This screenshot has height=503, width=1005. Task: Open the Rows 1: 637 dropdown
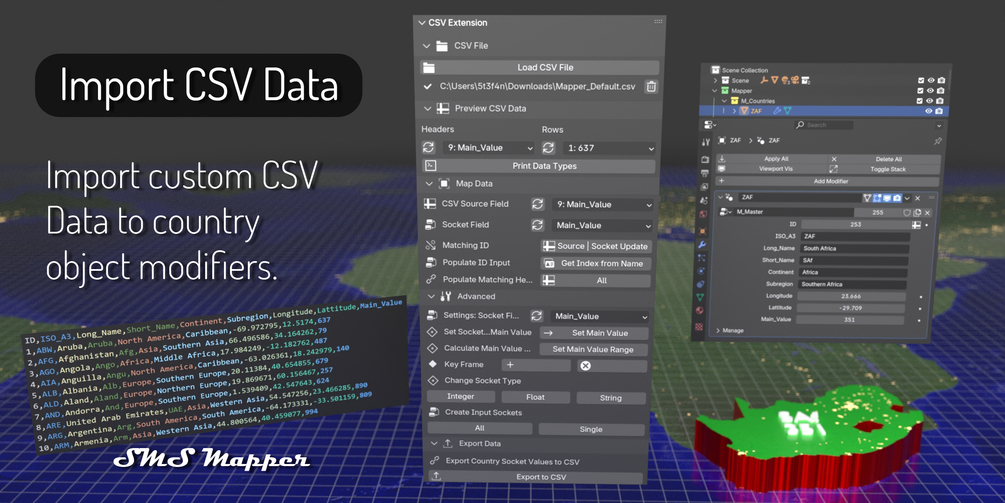coord(609,148)
